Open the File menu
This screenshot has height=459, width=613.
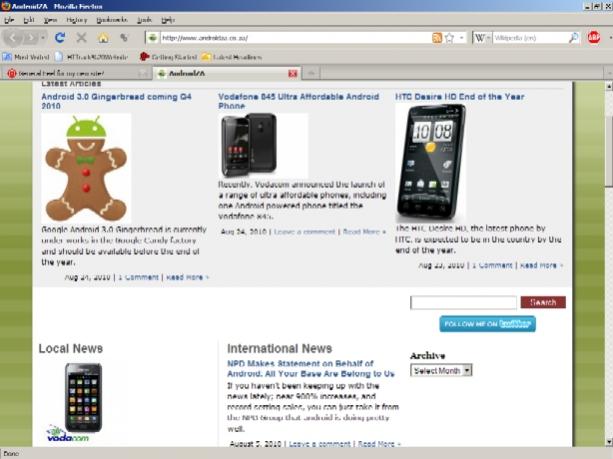tap(9, 20)
